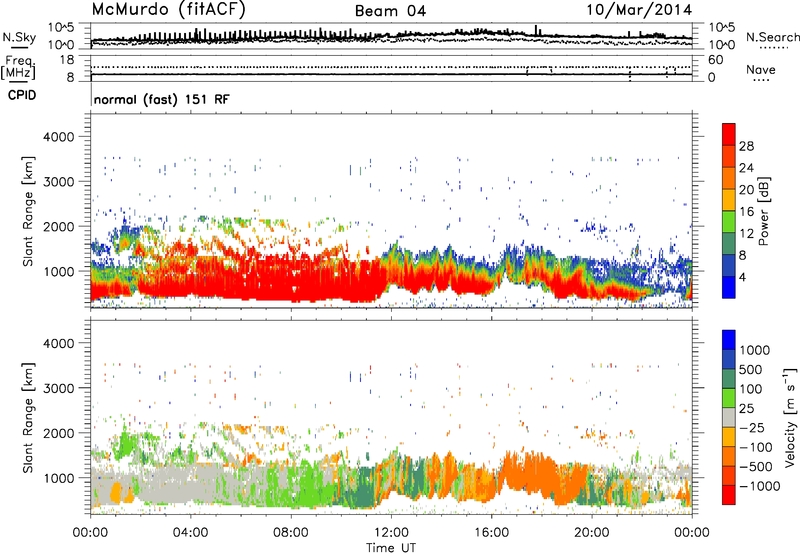The height and width of the screenshot is (554, 800).
Task: Select the 2000 km tick on the velocity panel
Action: (58, 434)
